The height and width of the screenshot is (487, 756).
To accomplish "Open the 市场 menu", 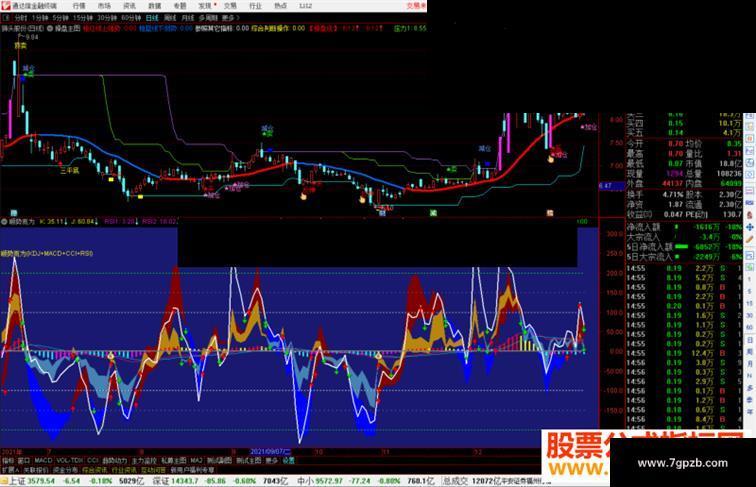I will [104, 6].
